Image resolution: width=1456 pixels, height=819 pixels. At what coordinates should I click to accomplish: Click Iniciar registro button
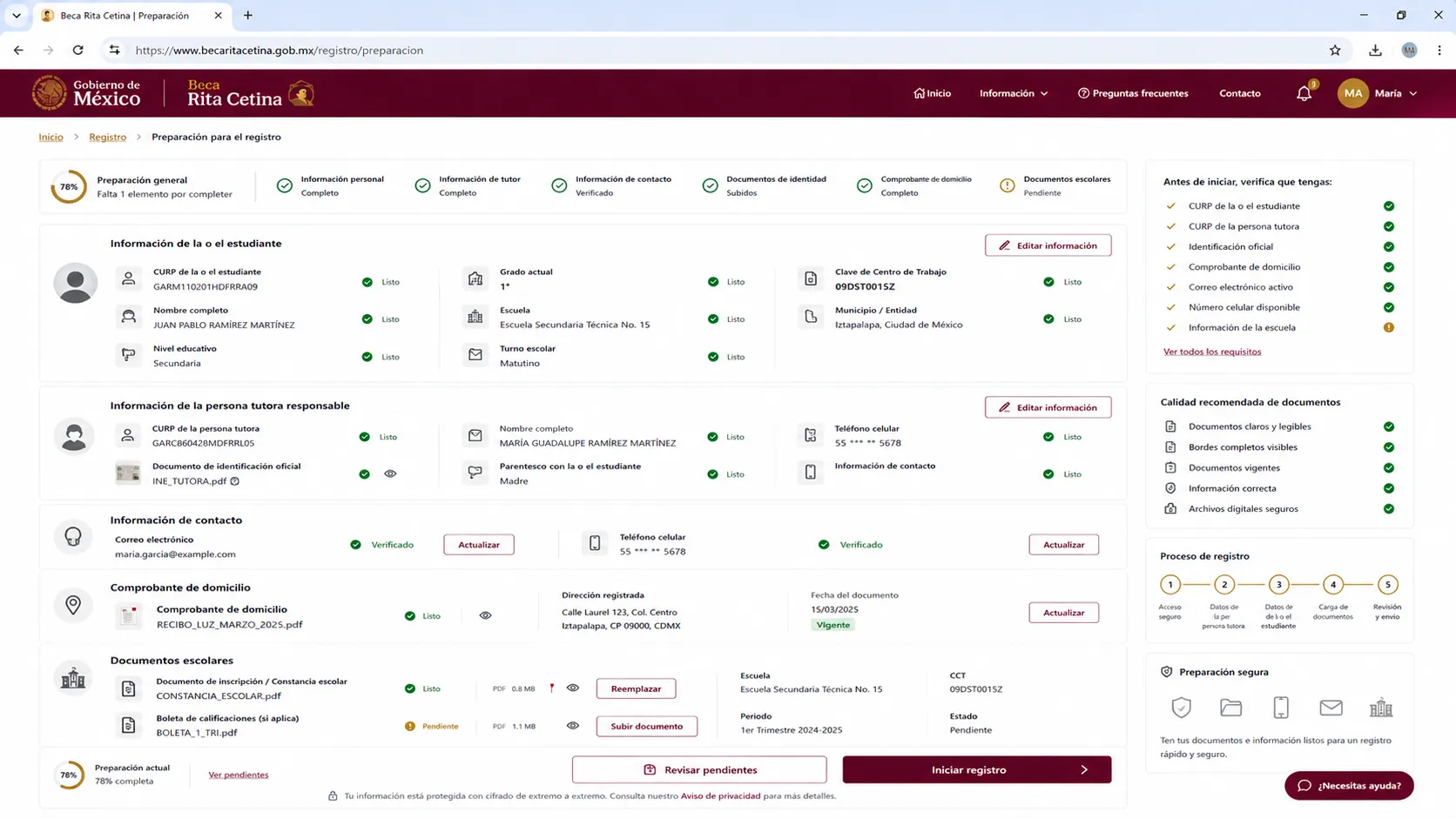tap(977, 769)
